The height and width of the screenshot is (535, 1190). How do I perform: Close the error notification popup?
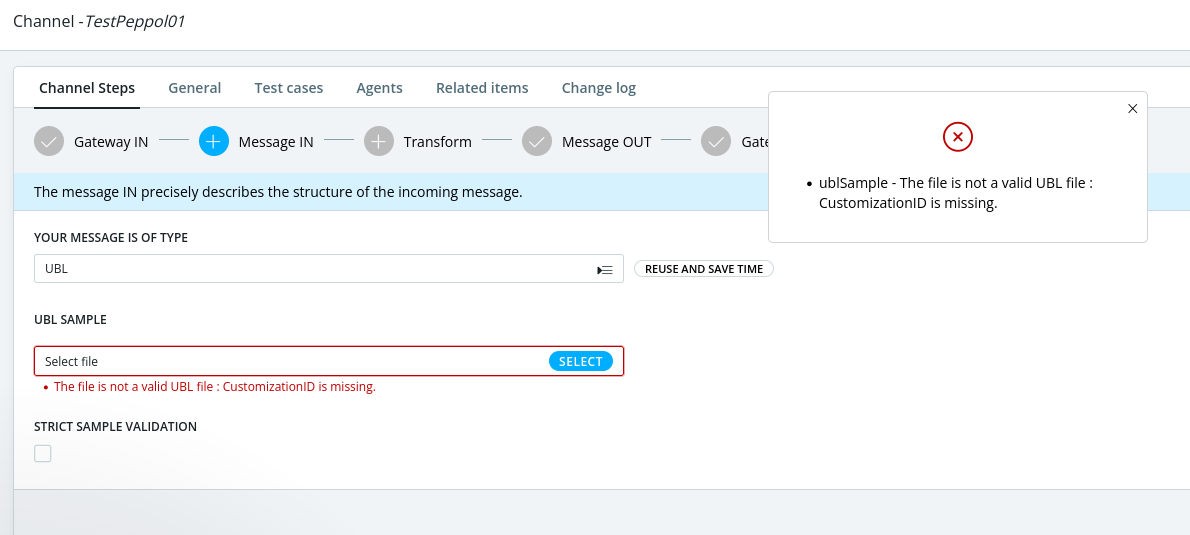(1132, 109)
